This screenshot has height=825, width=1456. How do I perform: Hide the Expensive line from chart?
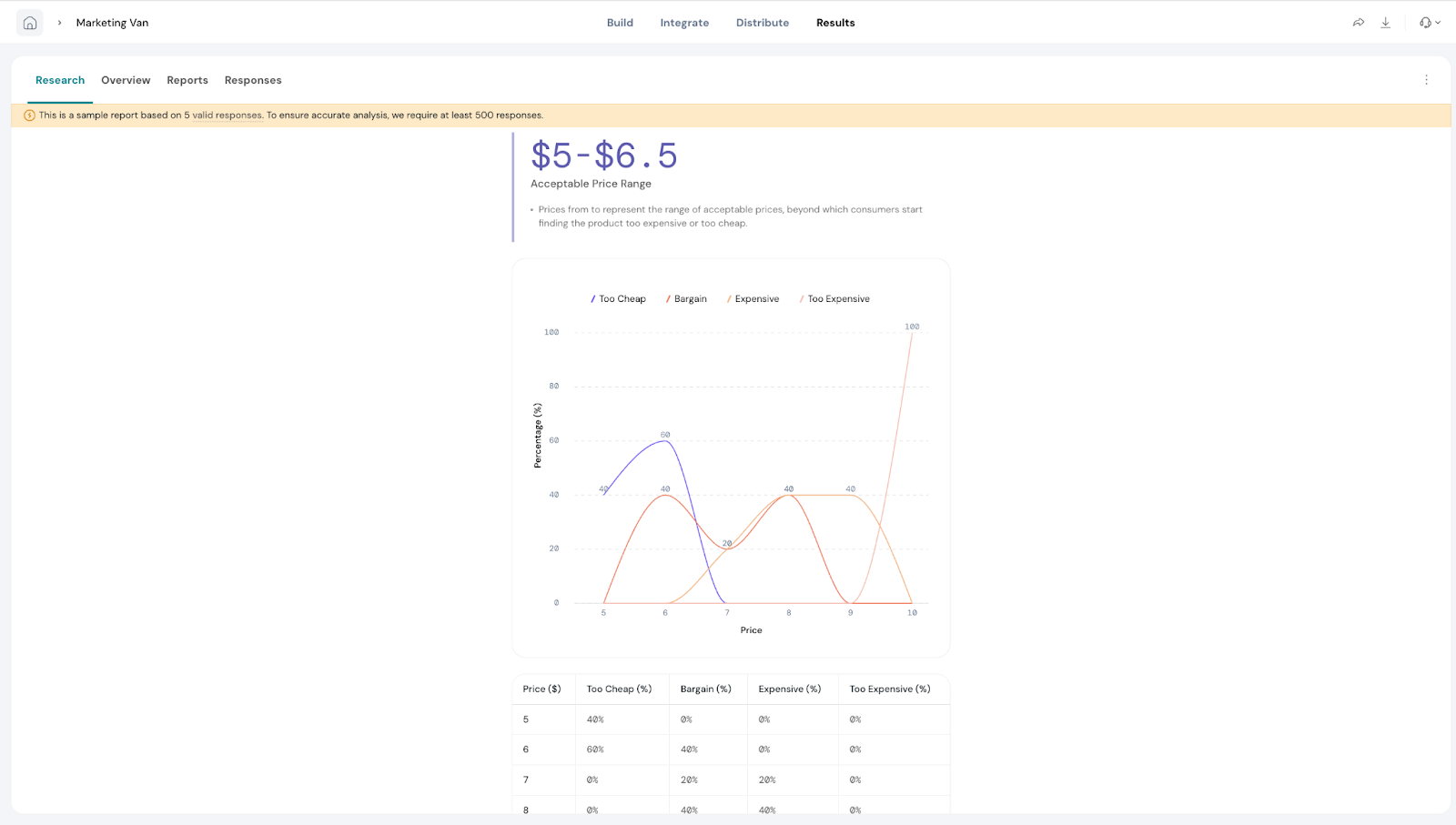pyautogui.click(x=753, y=299)
